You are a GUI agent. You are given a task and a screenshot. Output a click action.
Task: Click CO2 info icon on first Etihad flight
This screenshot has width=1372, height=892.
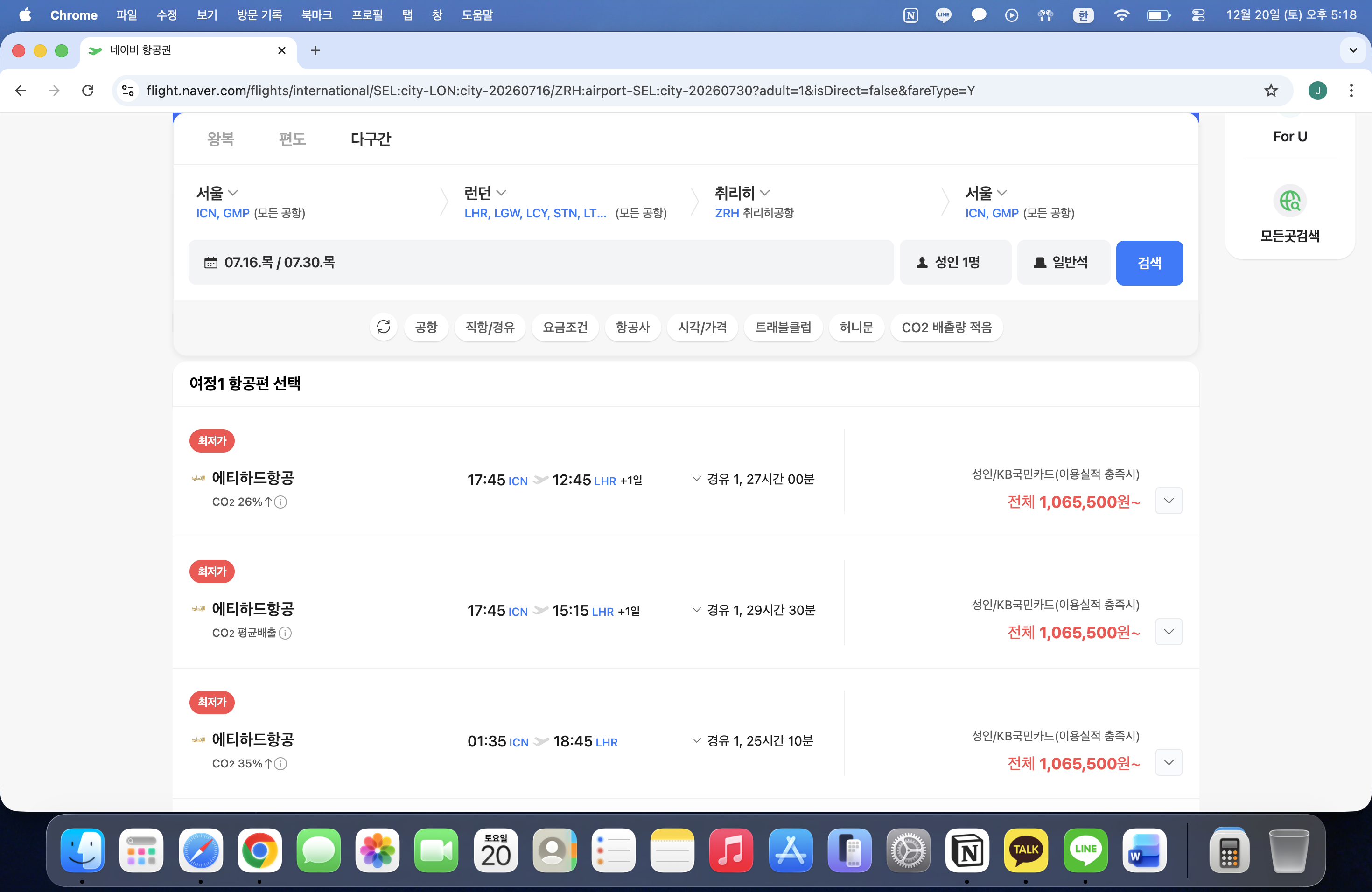(281, 502)
